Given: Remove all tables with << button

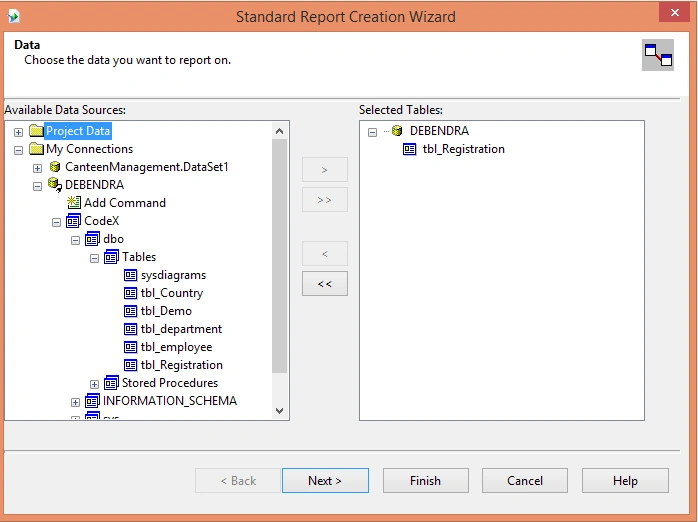Looking at the screenshot, I should point(325,284).
